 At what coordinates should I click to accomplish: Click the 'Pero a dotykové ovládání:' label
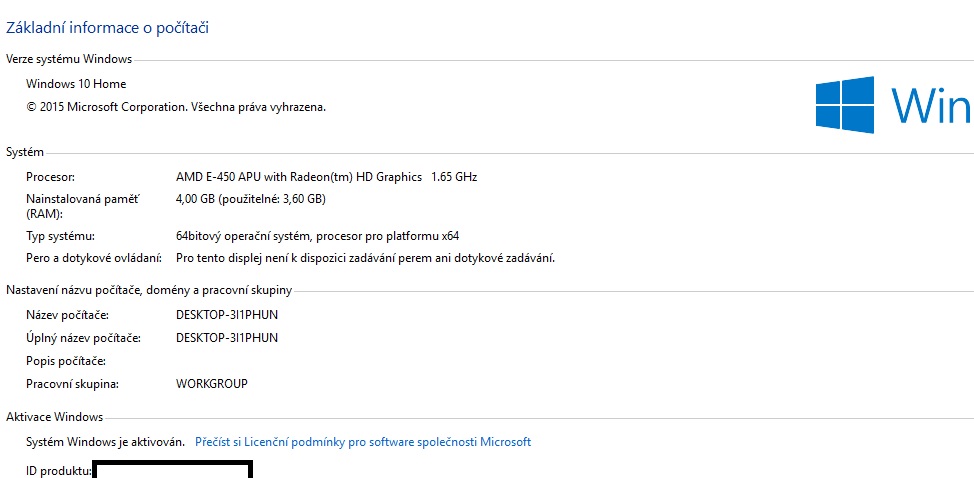click(93, 258)
